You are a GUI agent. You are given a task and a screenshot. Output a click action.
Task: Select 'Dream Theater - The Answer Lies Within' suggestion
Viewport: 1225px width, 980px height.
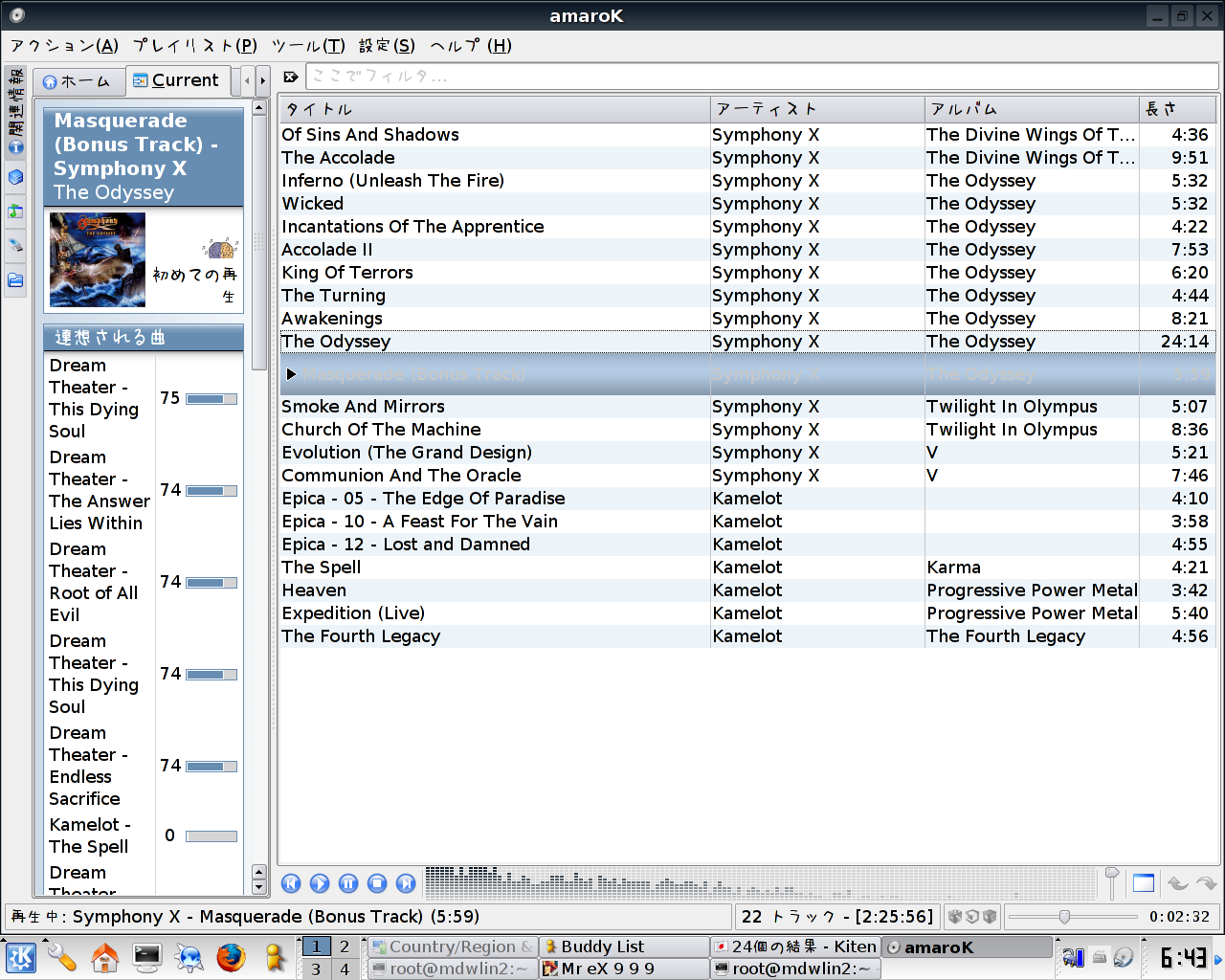(100, 490)
